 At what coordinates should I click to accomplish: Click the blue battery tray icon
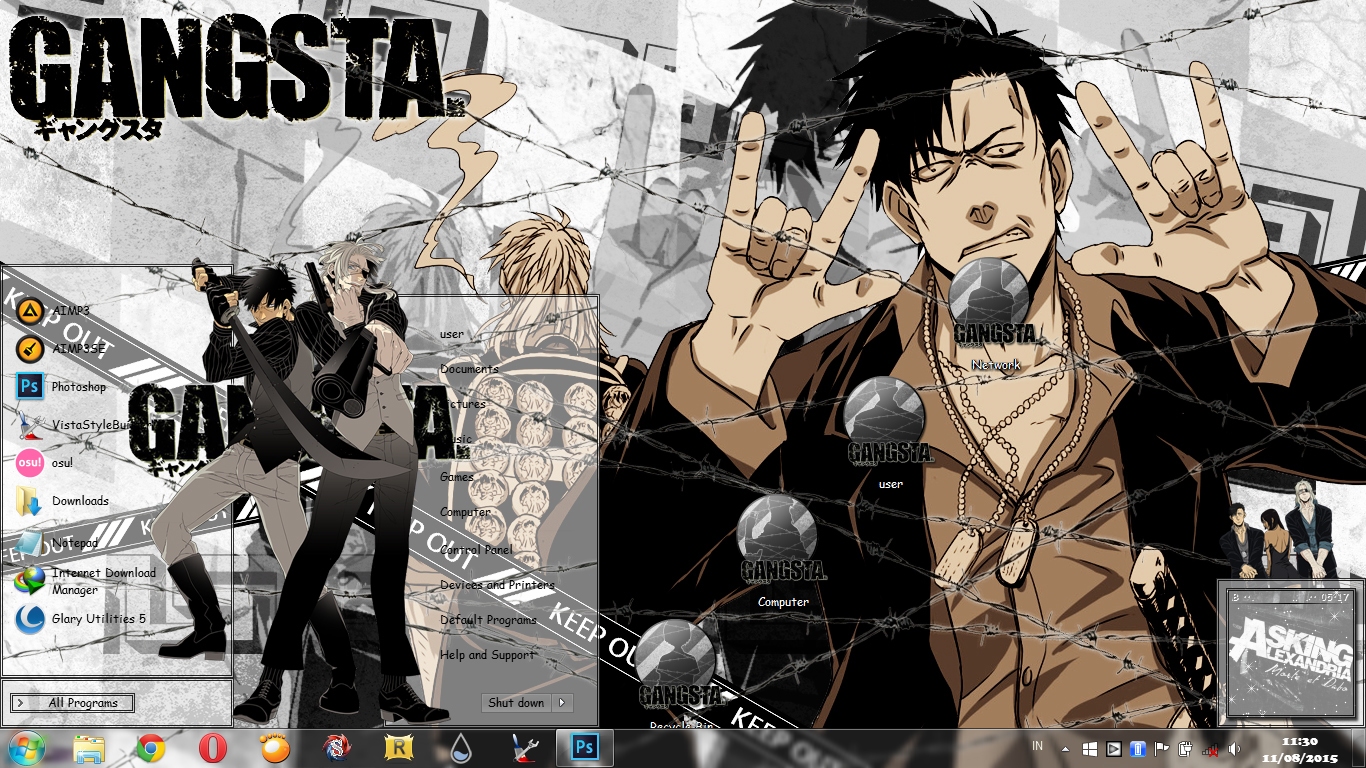point(1137,749)
